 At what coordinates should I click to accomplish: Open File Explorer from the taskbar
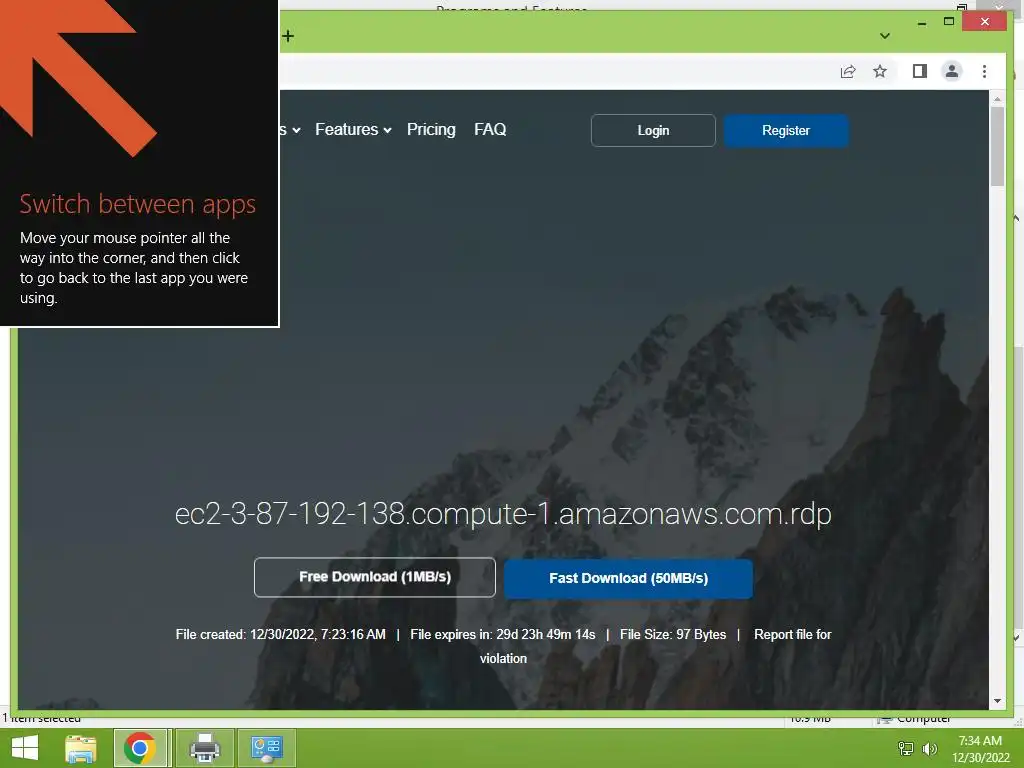tap(81, 748)
